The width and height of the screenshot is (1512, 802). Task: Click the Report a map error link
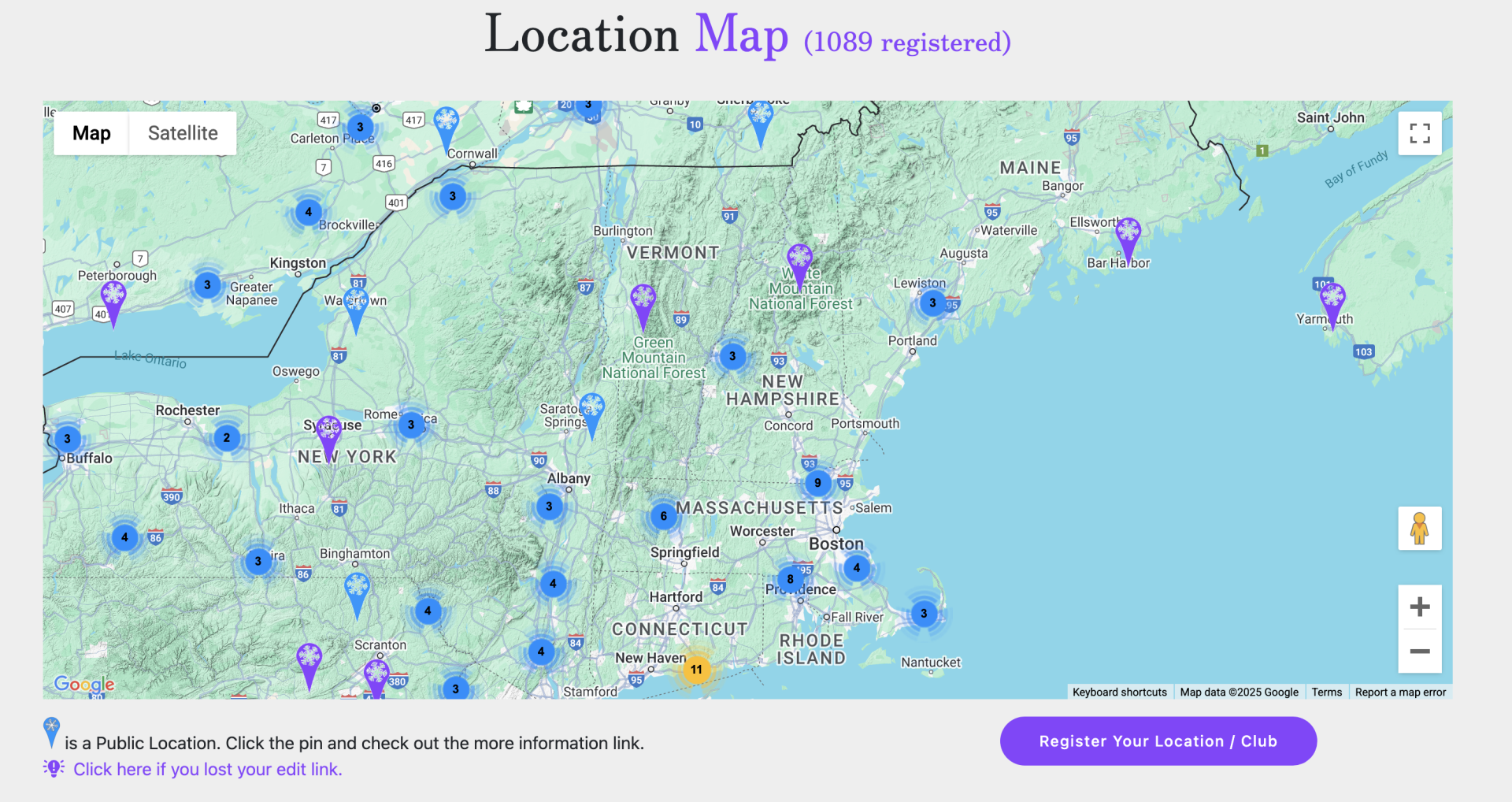[x=1400, y=692]
